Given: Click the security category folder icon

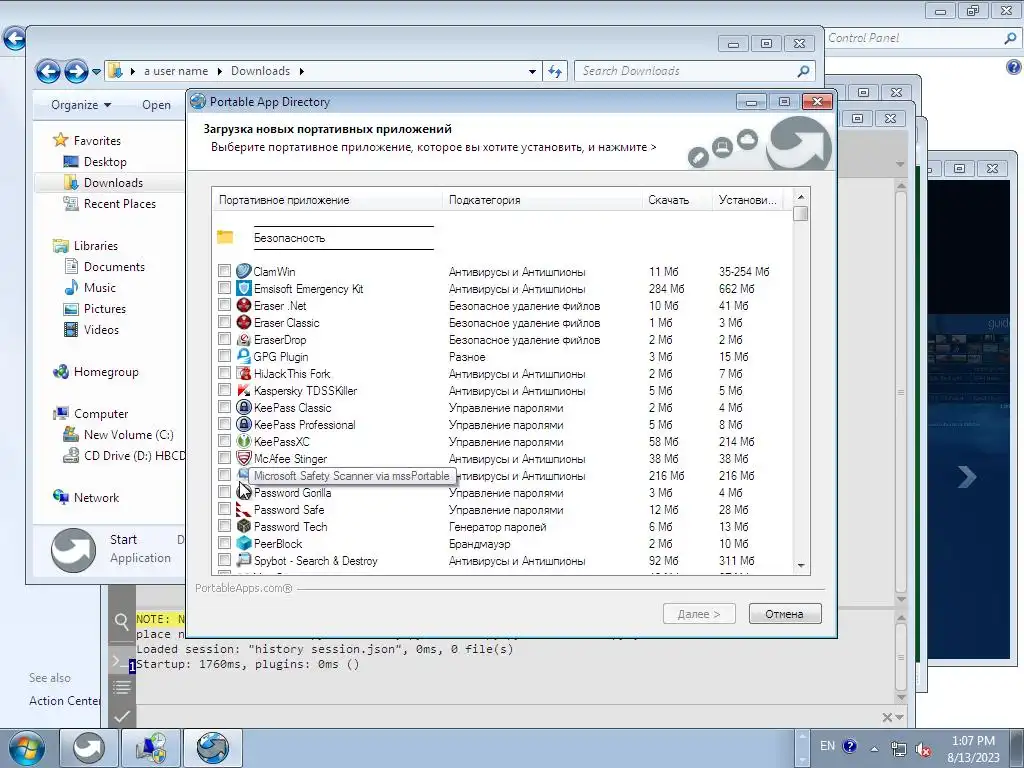Looking at the screenshot, I should point(225,237).
